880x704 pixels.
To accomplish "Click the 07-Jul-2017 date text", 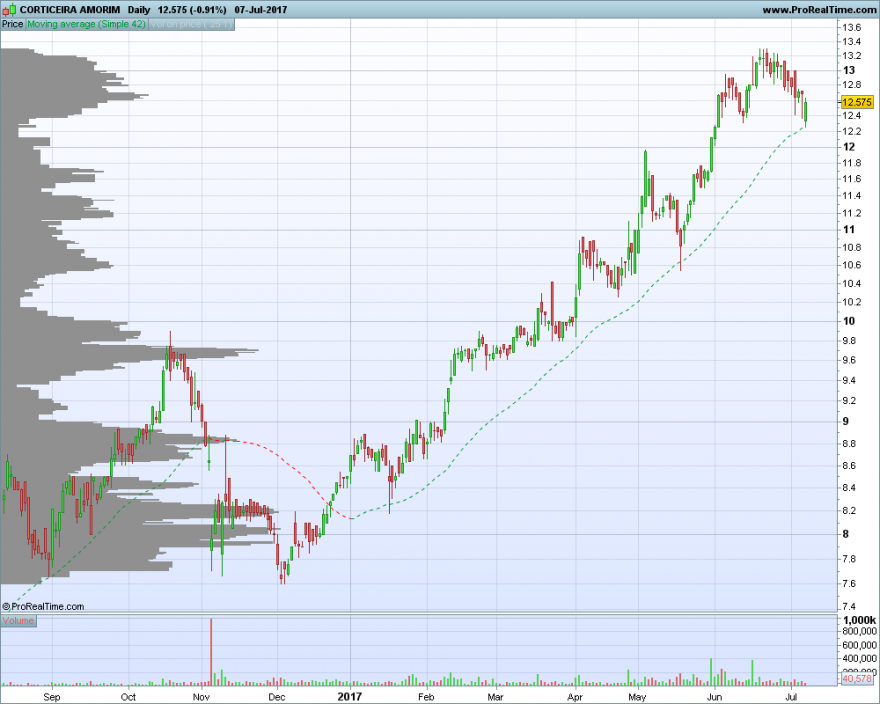I will [261, 10].
